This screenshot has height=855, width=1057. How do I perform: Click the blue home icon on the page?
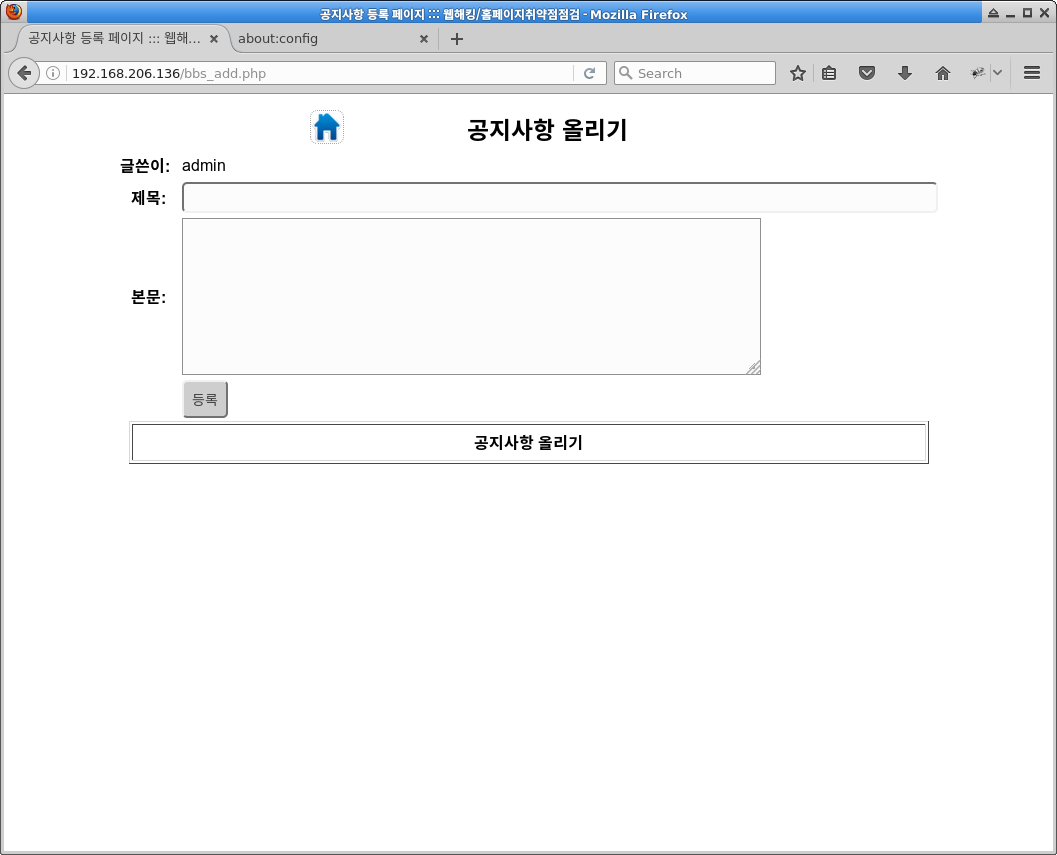pyautogui.click(x=327, y=127)
